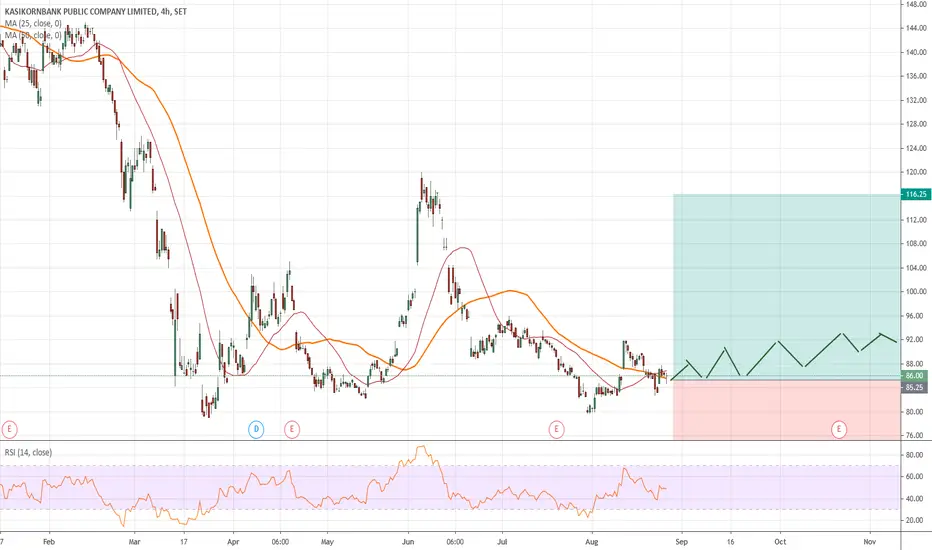
Task: Click the Nov date label
Action: coord(870,542)
